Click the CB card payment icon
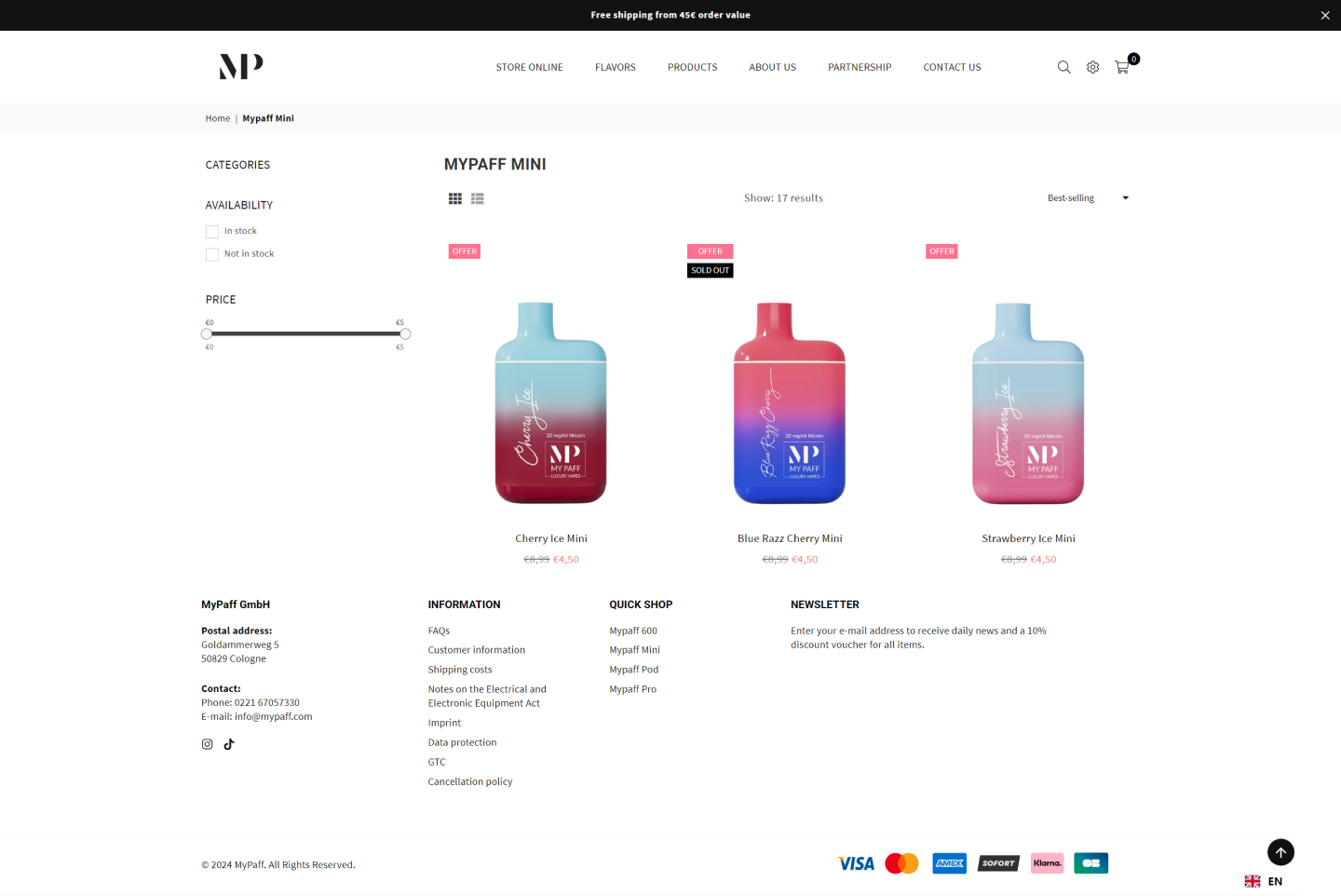Viewport: 1341px width, 896px height. click(1090, 863)
